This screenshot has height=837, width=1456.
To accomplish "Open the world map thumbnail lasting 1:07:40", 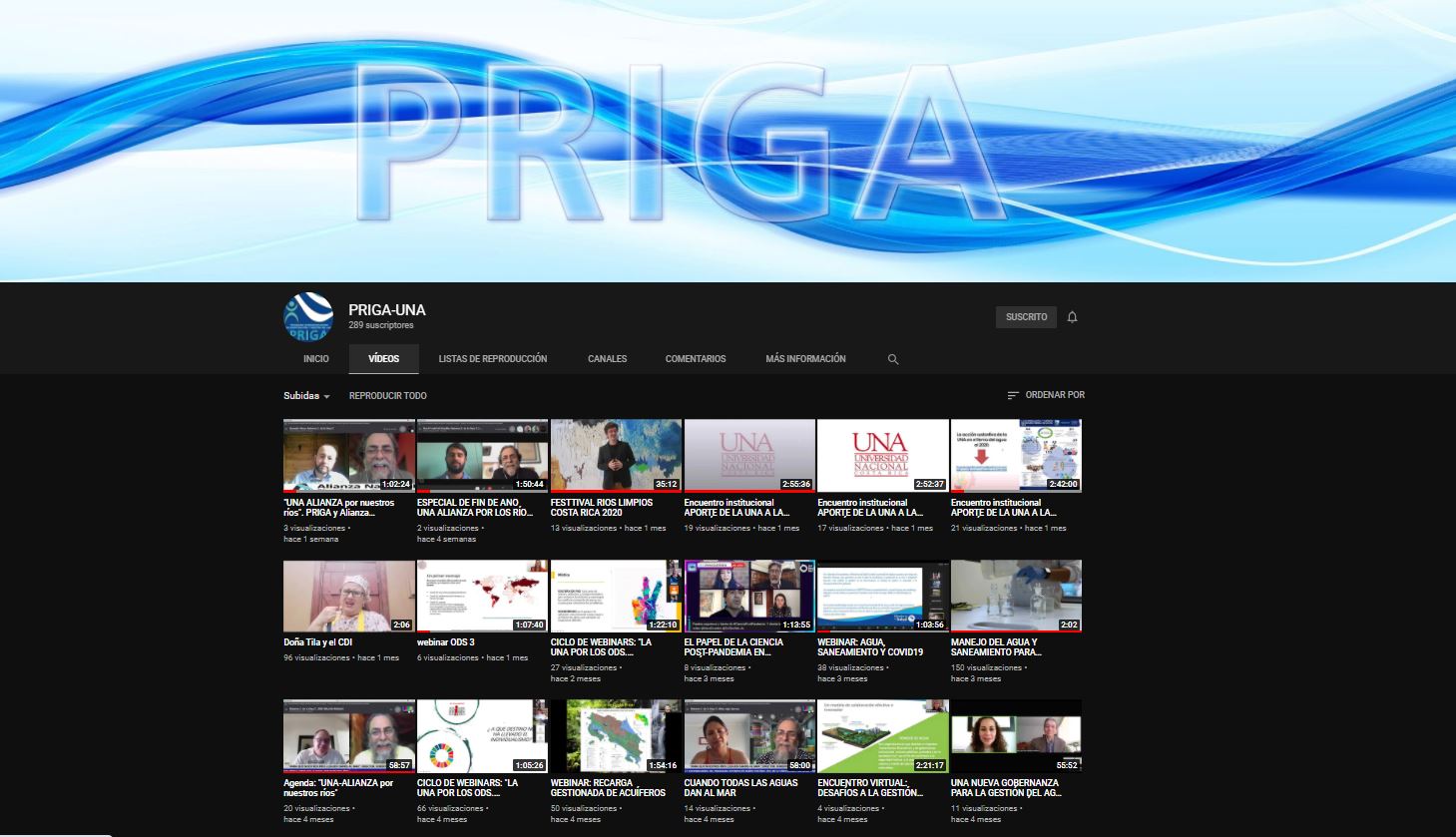I will 483,596.
